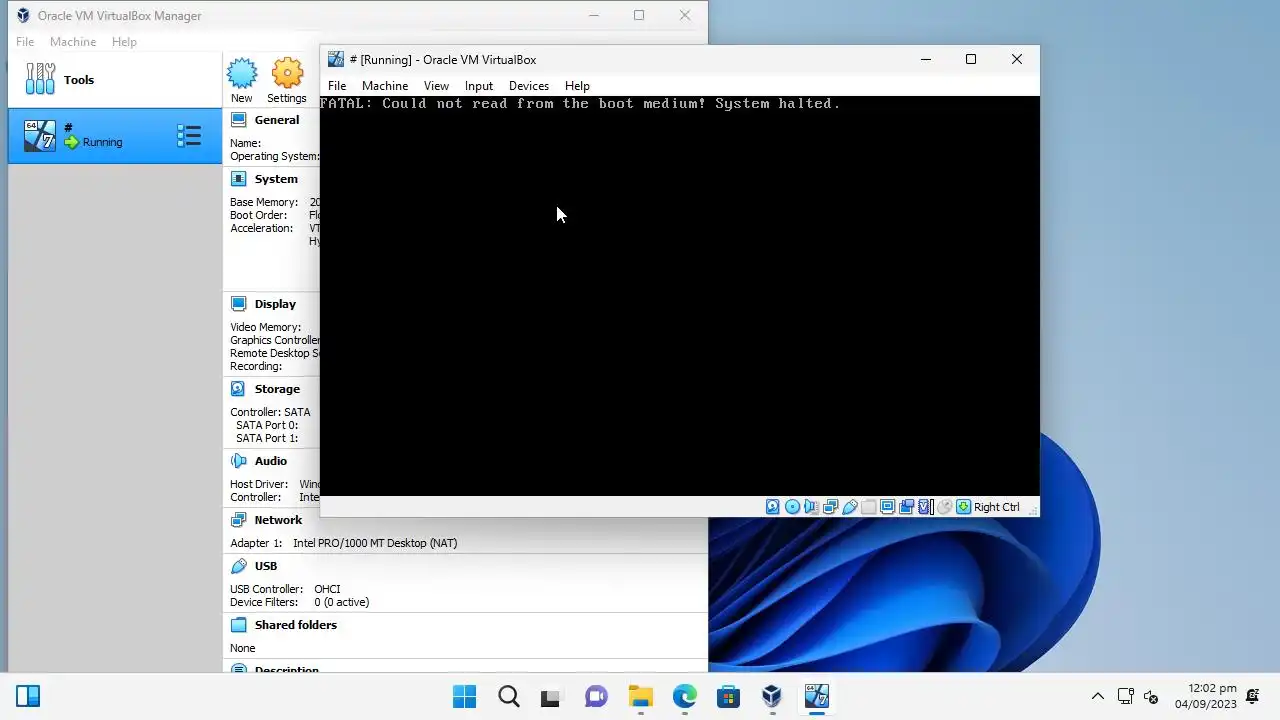Click the display monitor icon in VM status bar
1280x720 pixels.
tap(887, 507)
